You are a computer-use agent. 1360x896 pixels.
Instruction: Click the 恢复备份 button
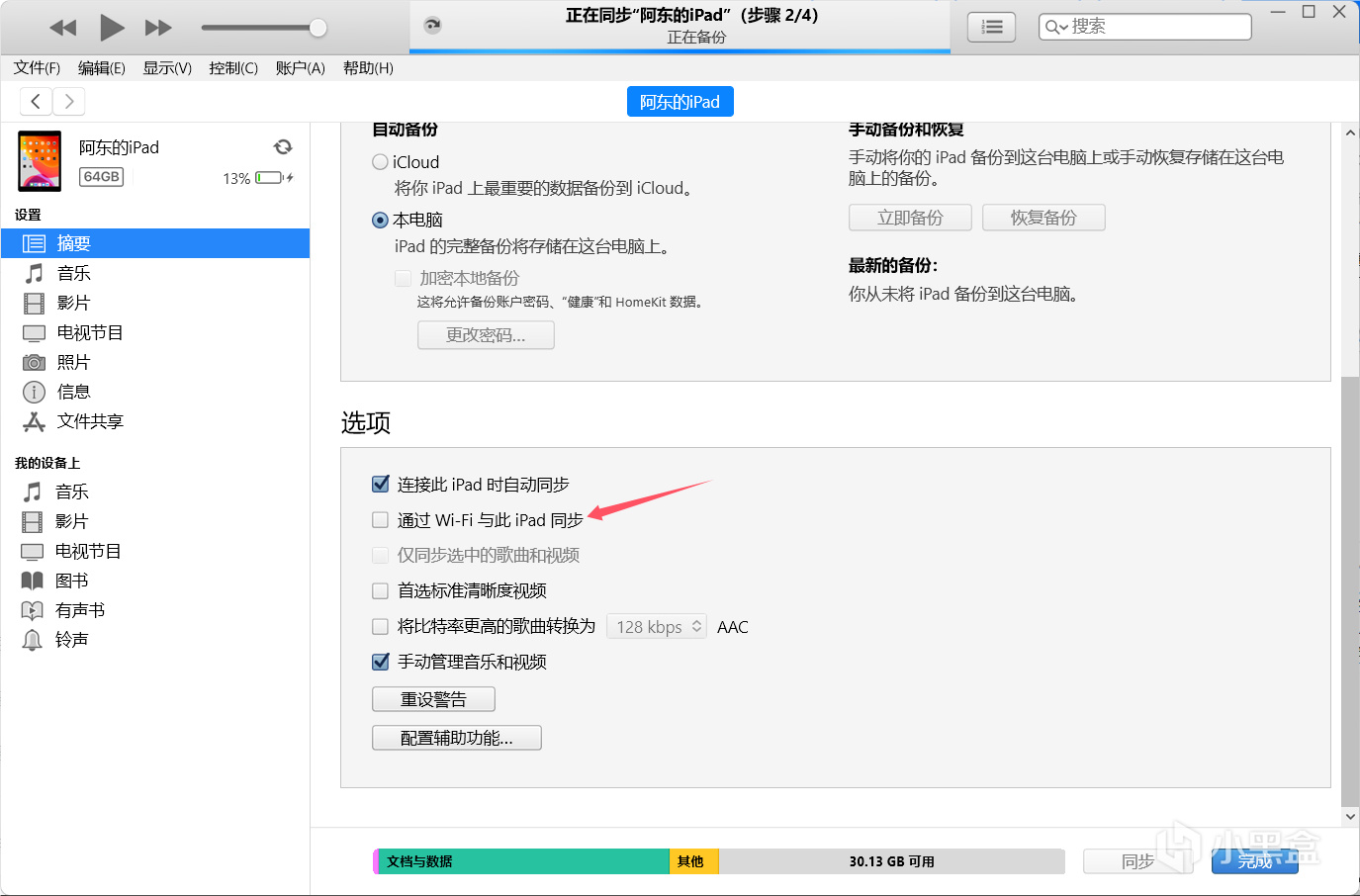(1043, 218)
